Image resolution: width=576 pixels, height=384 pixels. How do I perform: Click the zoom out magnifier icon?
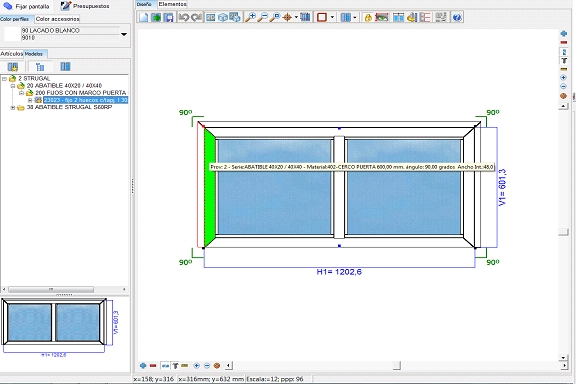click(263, 17)
